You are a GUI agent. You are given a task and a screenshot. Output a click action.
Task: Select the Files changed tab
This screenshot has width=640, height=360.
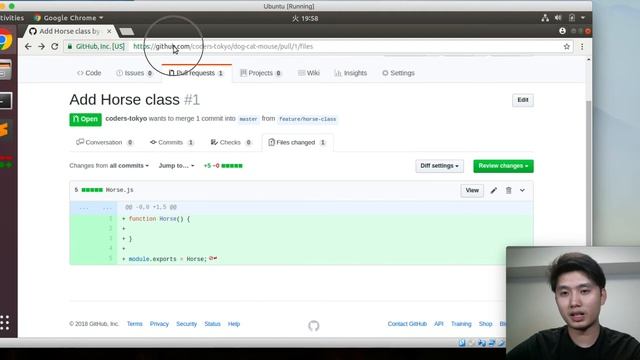click(x=297, y=142)
